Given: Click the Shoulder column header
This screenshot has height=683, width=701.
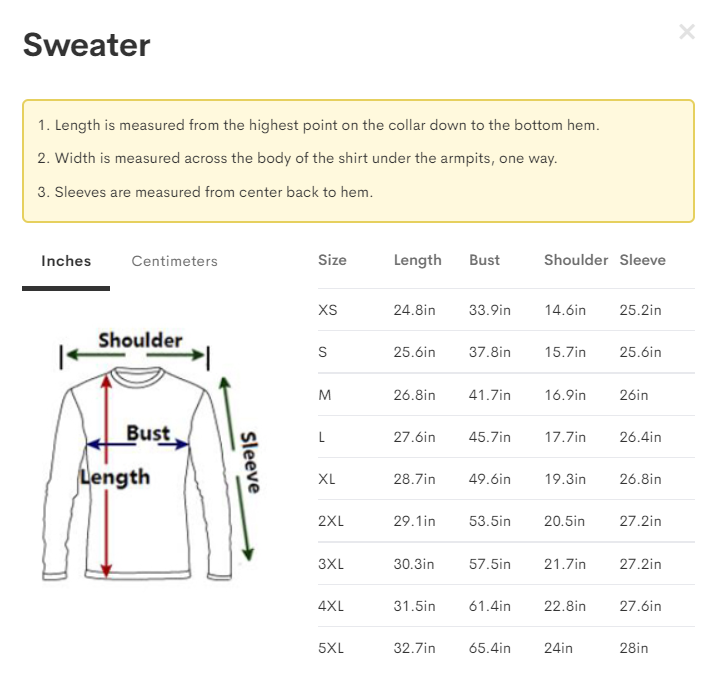Looking at the screenshot, I should pyautogui.click(x=575, y=260).
